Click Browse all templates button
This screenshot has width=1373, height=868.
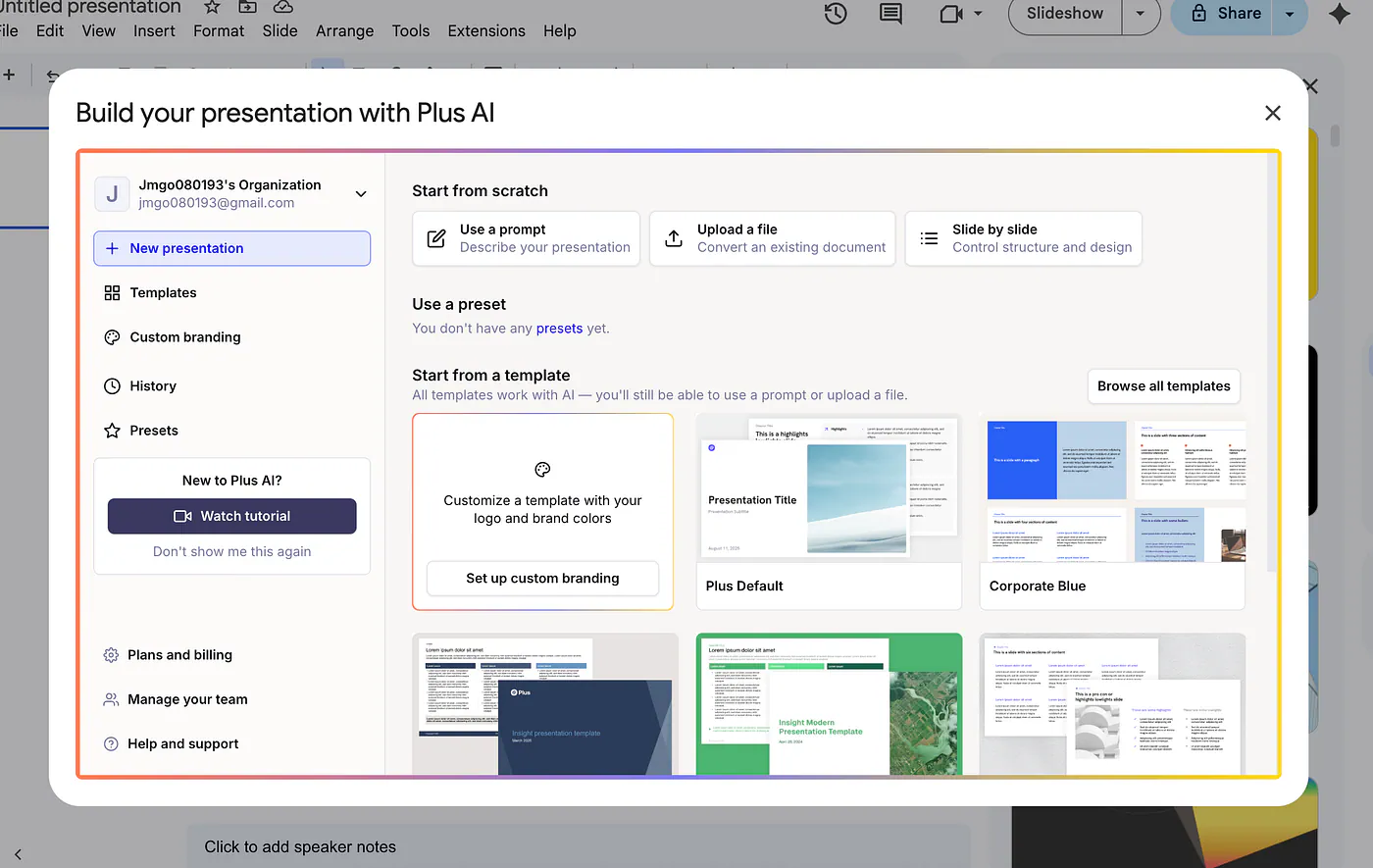point(1164,385)
